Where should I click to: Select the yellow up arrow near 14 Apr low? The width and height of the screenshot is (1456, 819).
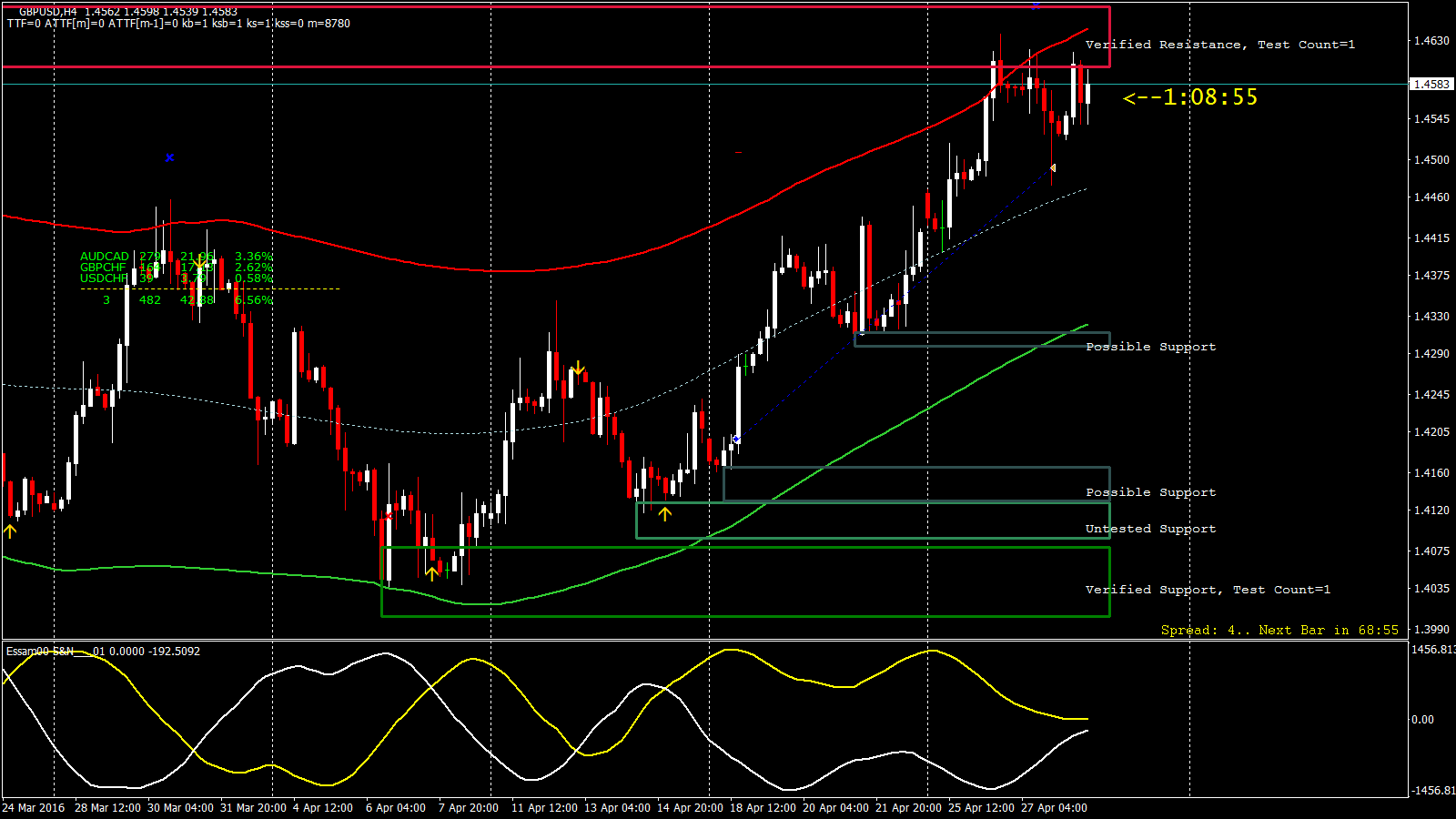point(665,514)
